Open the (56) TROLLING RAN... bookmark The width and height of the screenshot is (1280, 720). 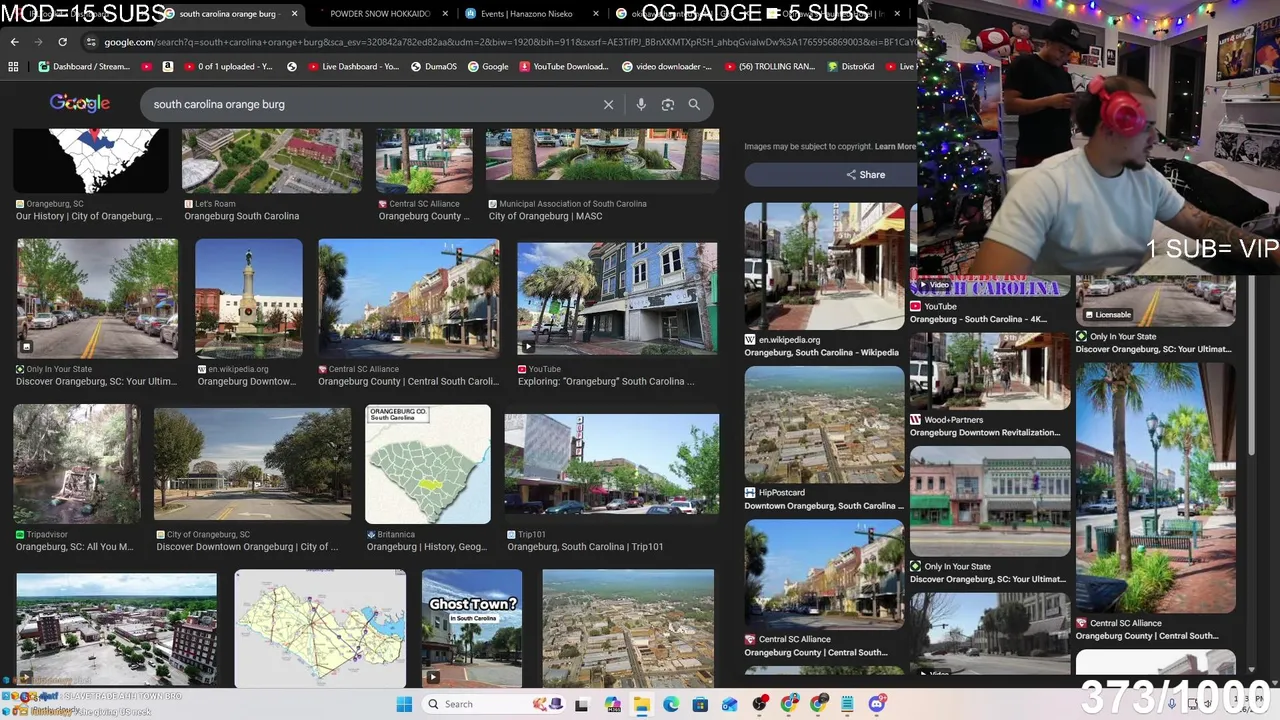click(x=769, y=67)
